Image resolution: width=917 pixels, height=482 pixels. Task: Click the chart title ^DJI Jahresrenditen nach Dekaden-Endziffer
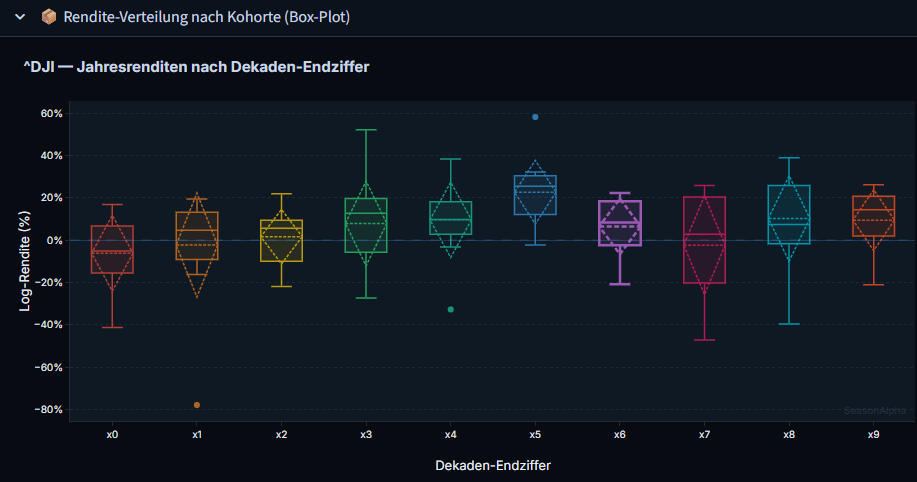[196, 67]
